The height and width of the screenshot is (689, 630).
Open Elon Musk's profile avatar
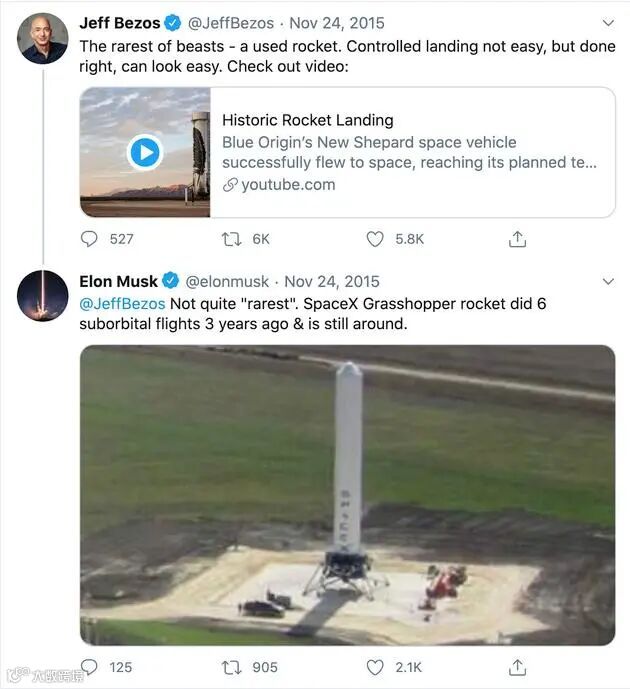[43, 295]
